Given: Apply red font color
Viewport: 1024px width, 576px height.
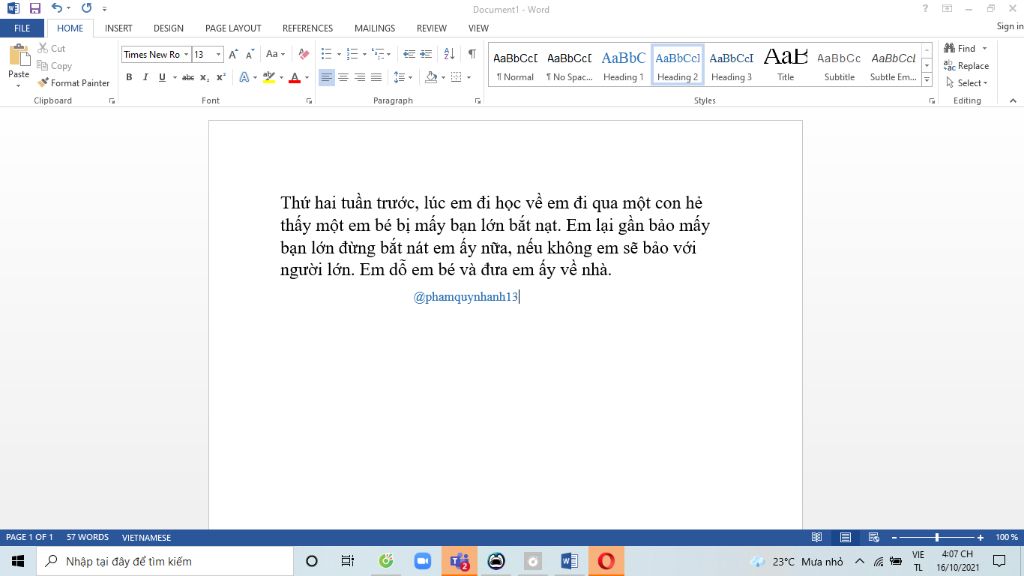Looking at the screenshot, I should (x=295, y=77).
